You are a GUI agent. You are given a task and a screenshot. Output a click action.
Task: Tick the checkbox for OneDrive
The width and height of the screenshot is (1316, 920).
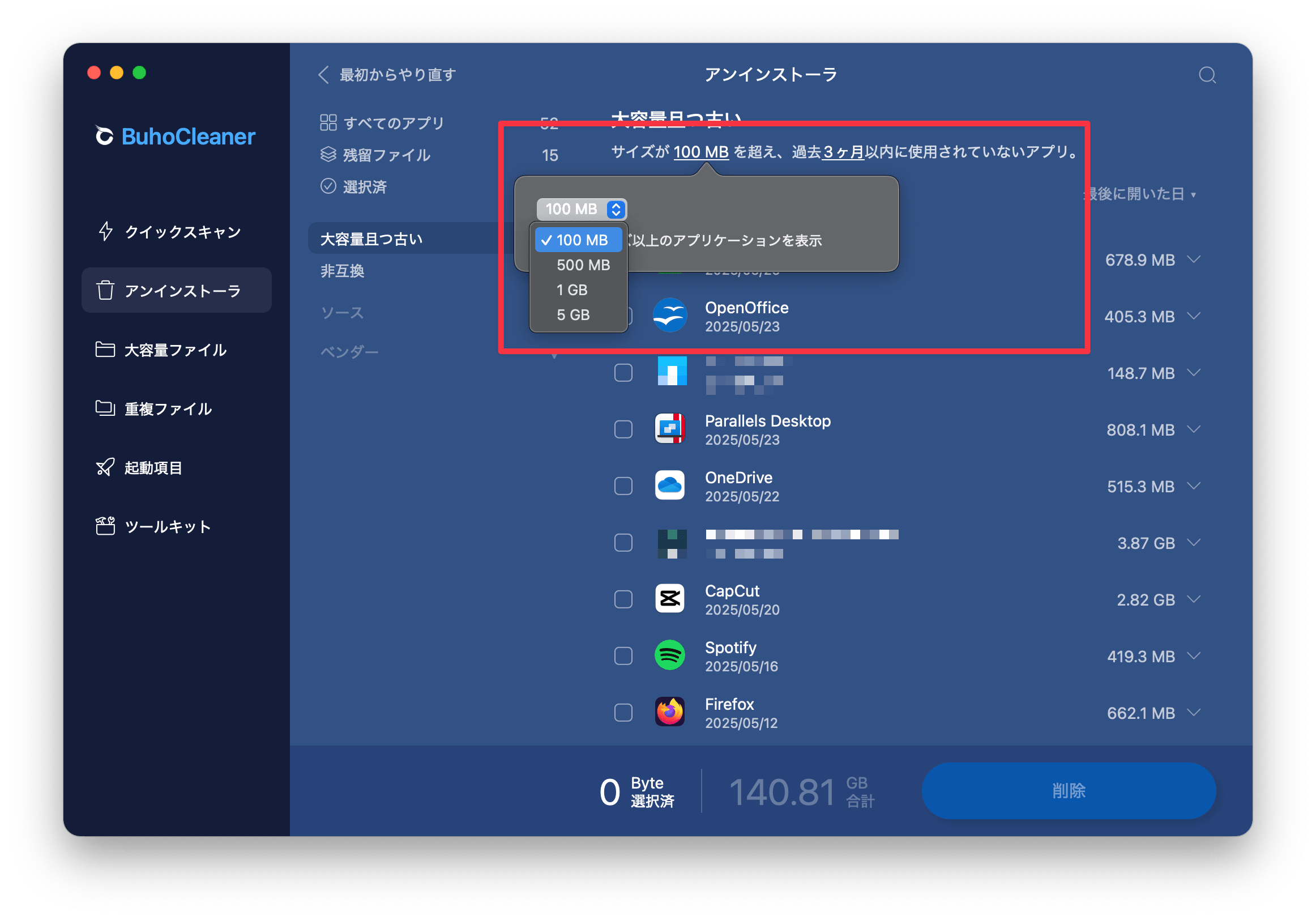coord(623,486)
